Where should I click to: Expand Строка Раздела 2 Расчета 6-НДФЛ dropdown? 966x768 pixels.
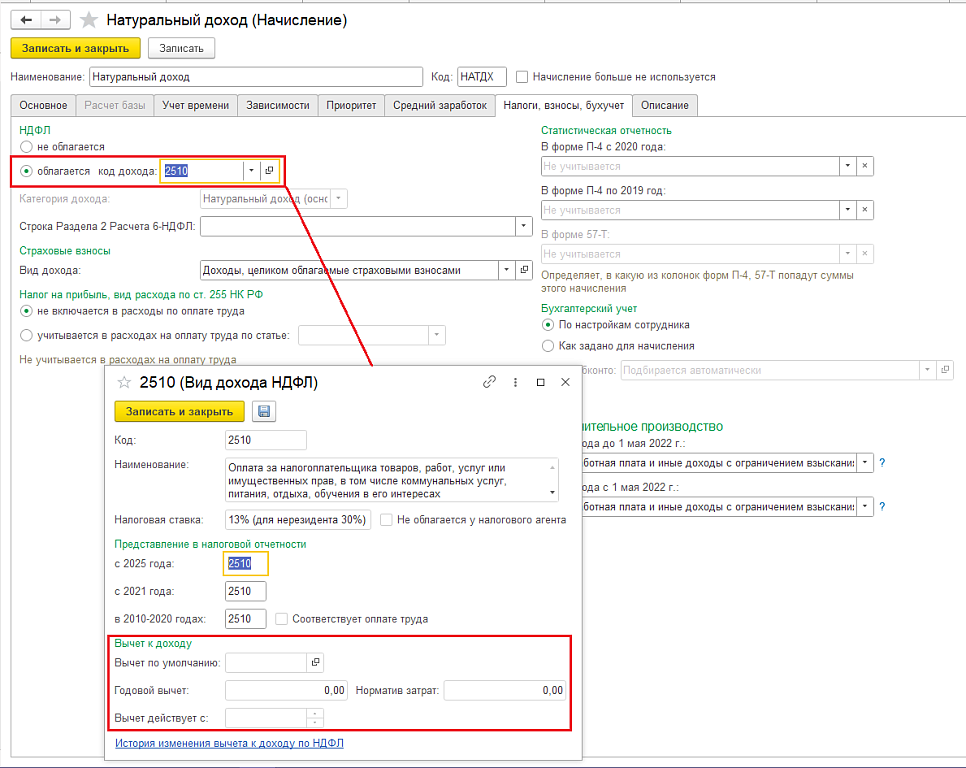pyautogui.click(x=523, y=227)
